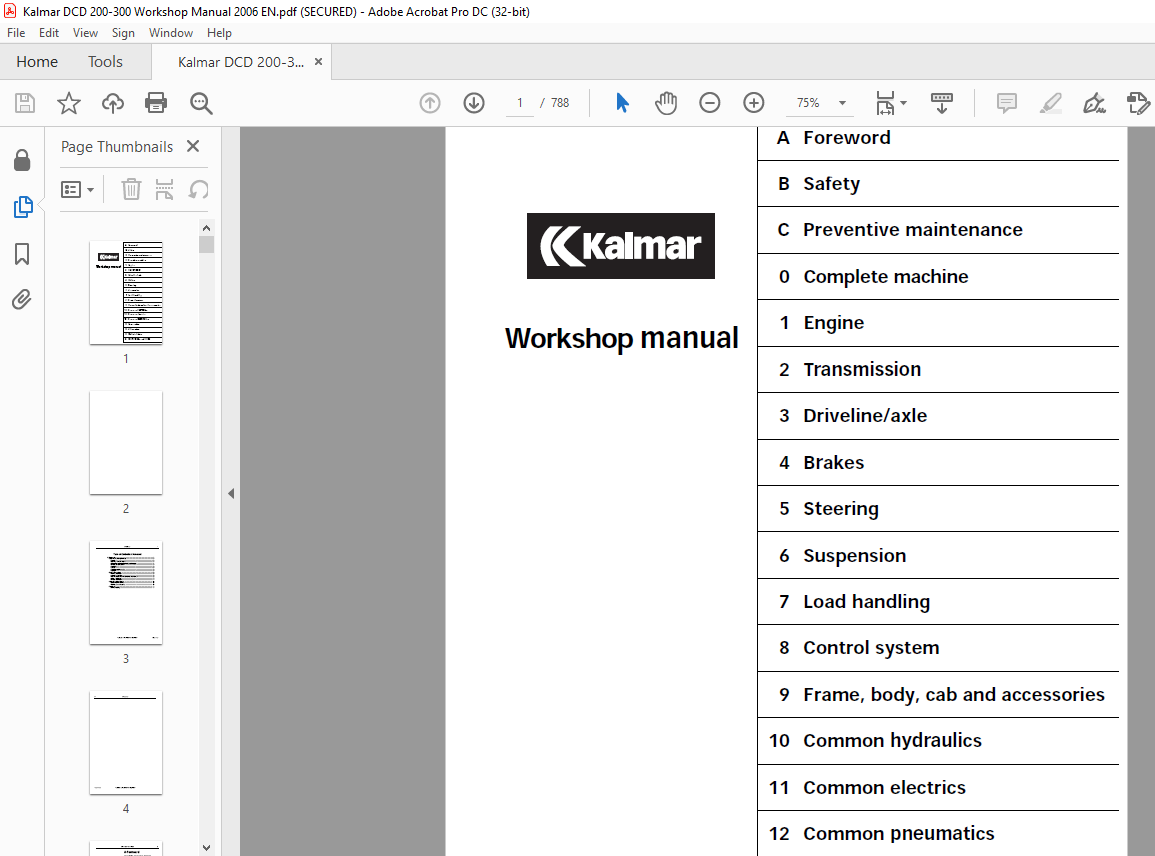Toggle Page Thumbnails panel icon
Viewport: 1155px width, 856px height.
(23, 207)
